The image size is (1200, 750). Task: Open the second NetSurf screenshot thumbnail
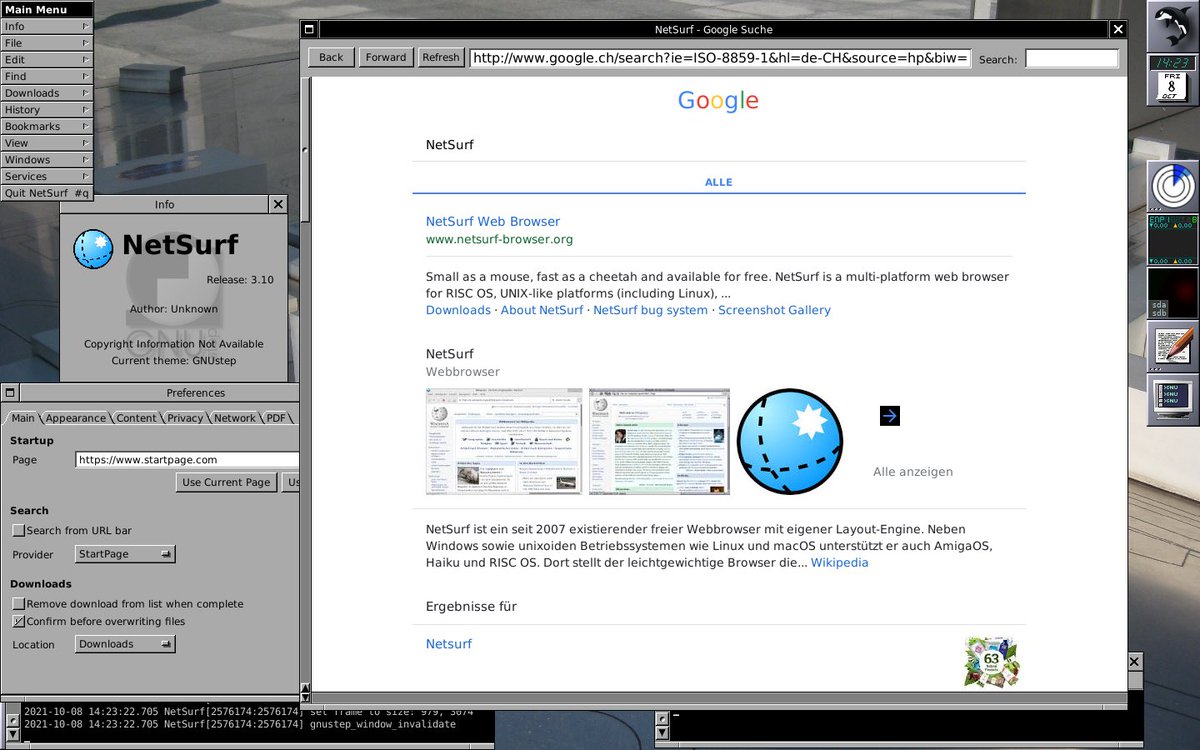click(x=659, y=441)
